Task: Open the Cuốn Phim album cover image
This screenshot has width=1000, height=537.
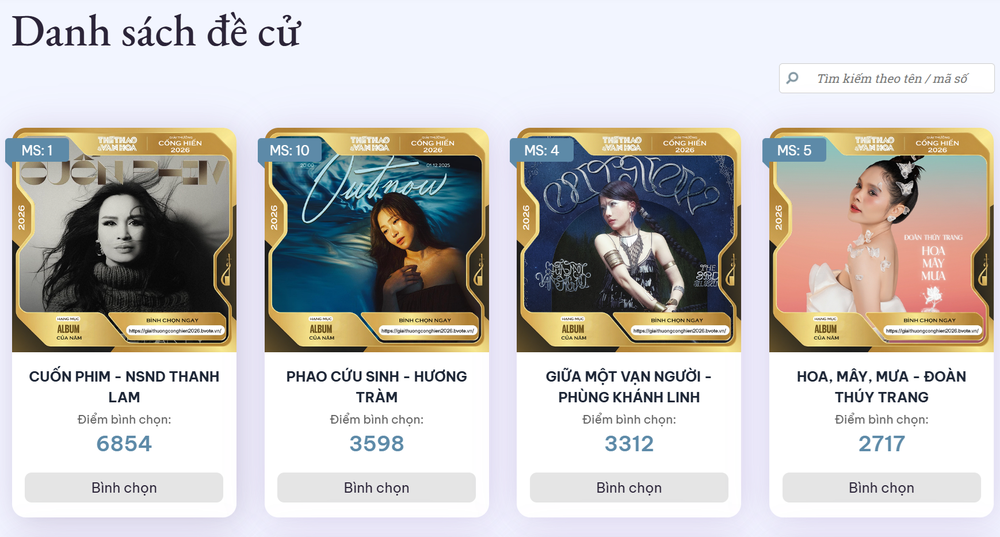Action: point(124,240)
